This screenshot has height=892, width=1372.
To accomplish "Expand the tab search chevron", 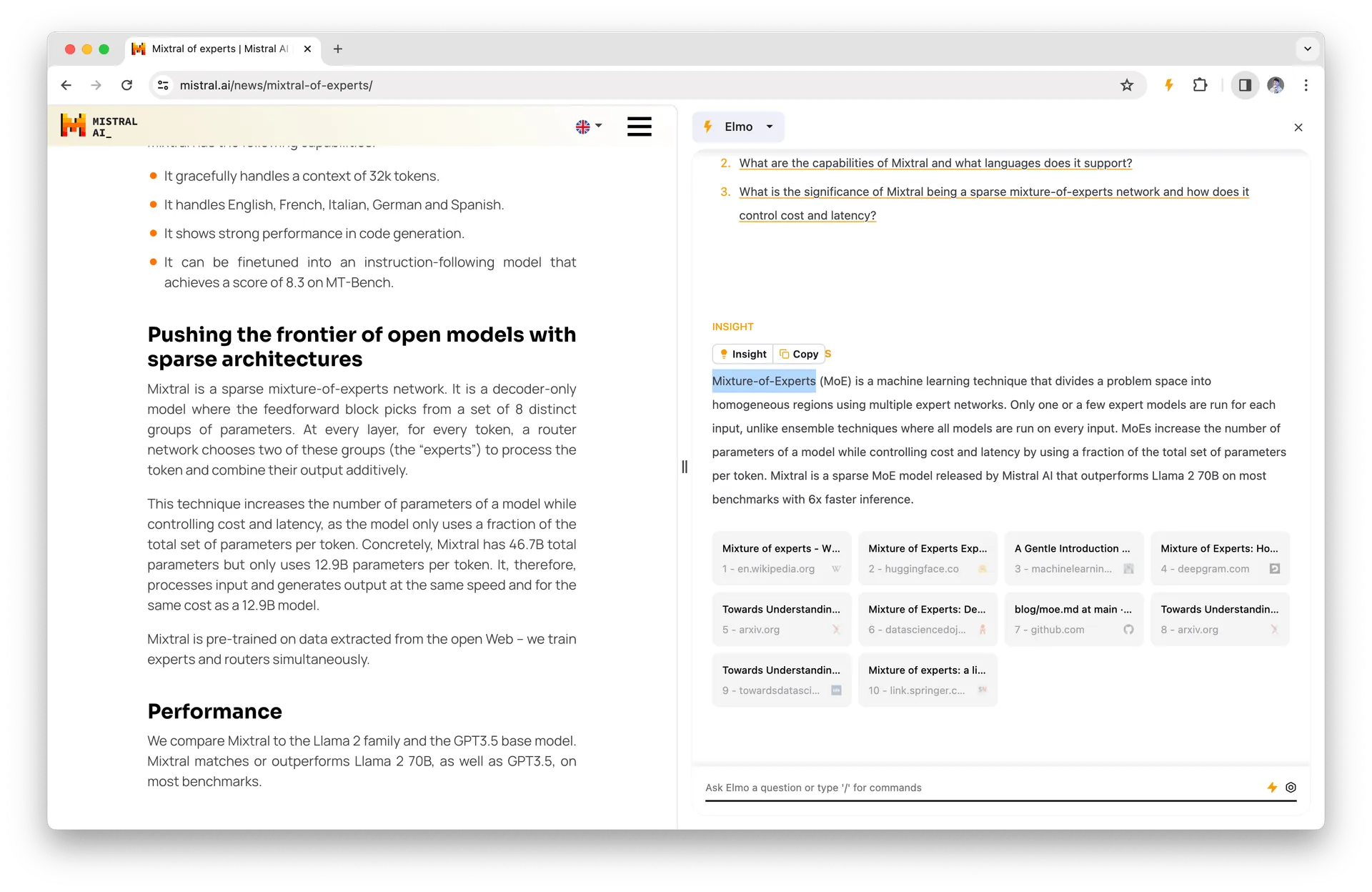I will 1307,49.
